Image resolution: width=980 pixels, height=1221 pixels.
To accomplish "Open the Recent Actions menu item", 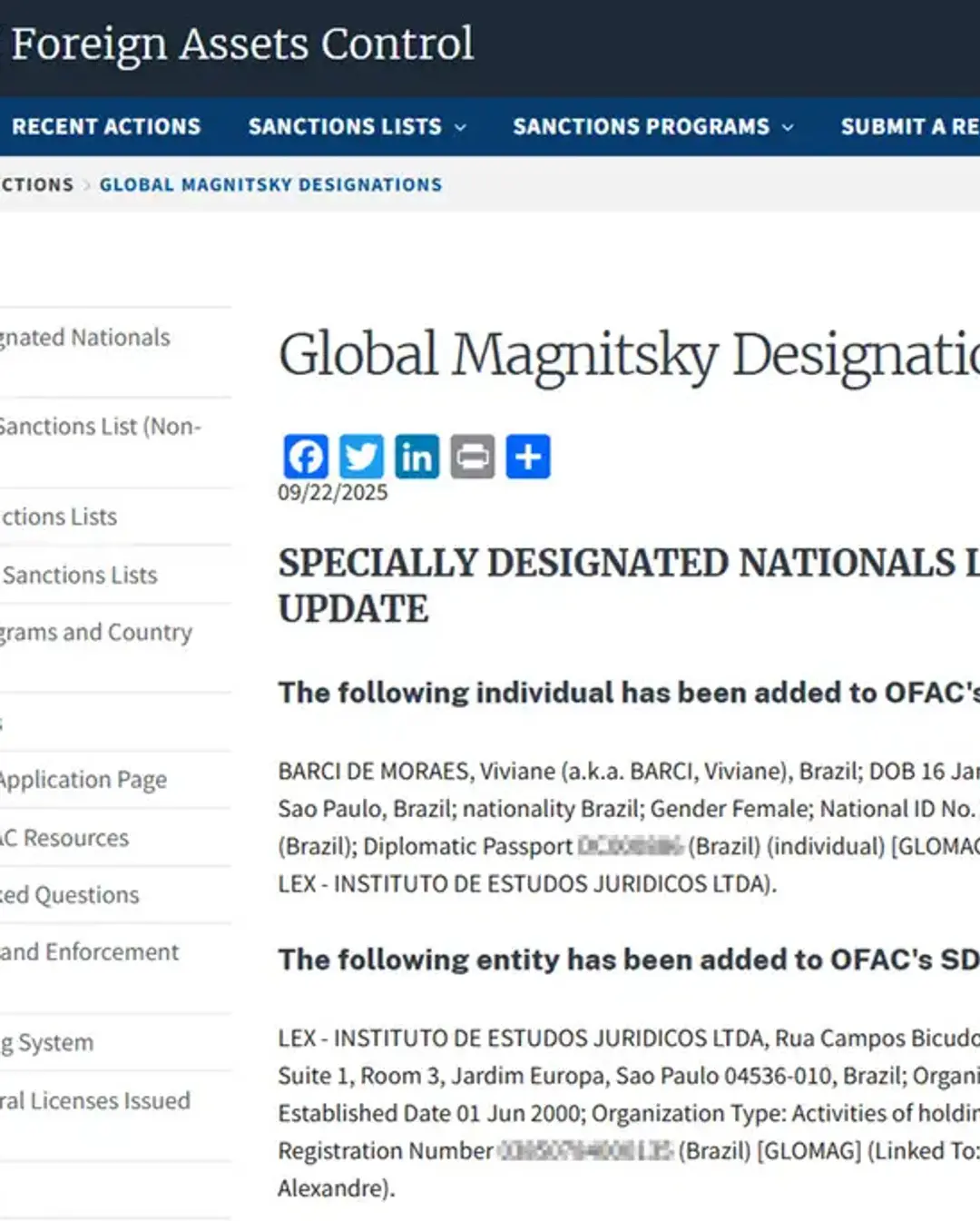I will (105, 126).
